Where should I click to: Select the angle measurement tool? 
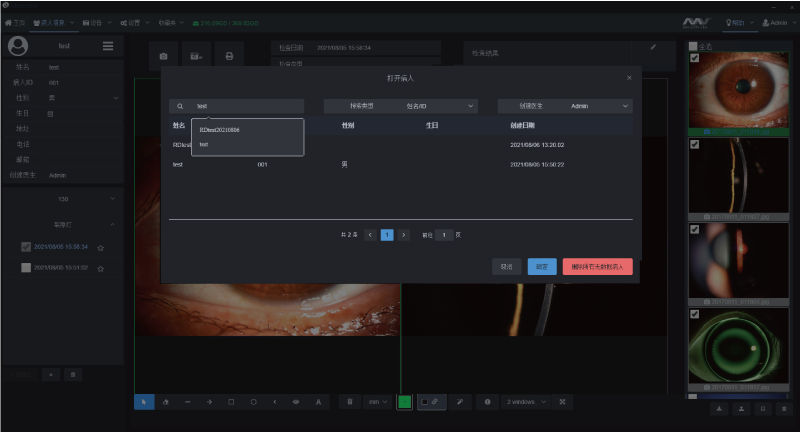pyautogui.click(x=275, y=402)
